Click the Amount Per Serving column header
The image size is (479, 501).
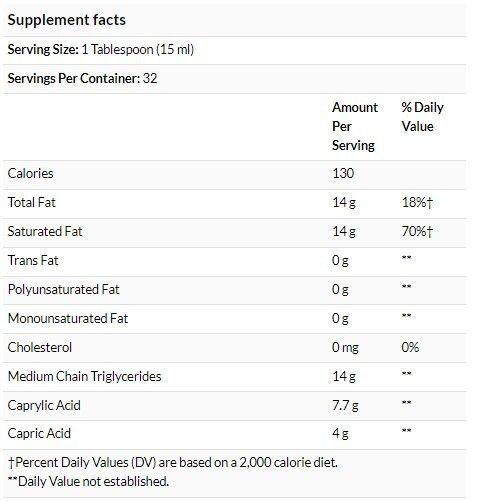[355, 126]
